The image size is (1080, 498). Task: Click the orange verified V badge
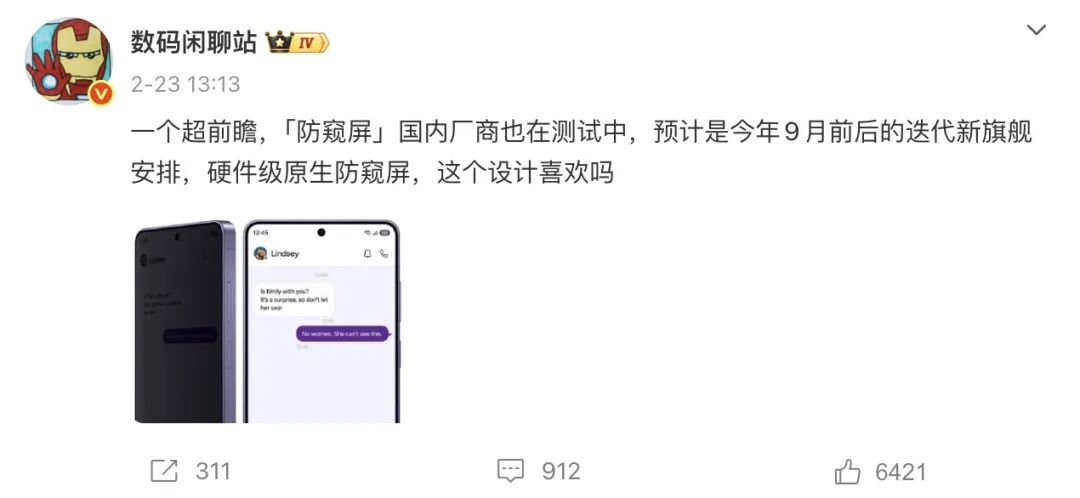[100, 93]
